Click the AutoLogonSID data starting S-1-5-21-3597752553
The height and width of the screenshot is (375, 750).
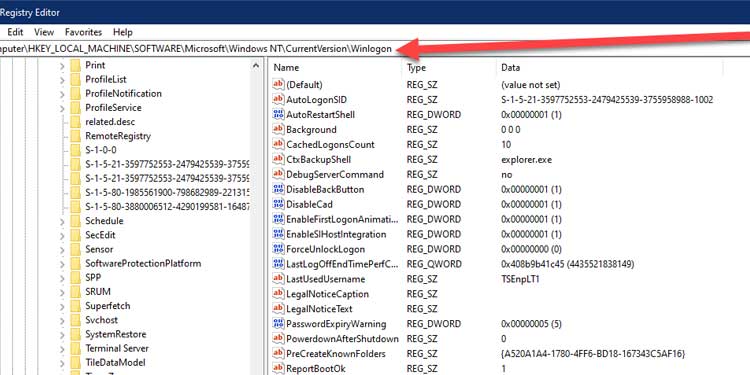pos(607,99)
